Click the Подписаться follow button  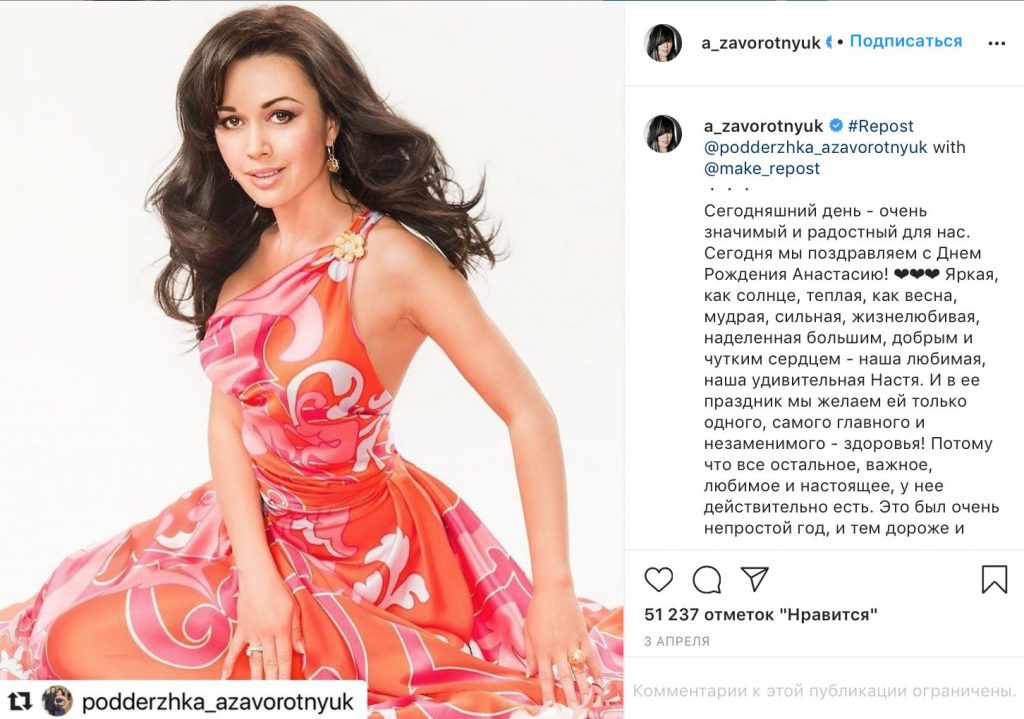(905, 41)
